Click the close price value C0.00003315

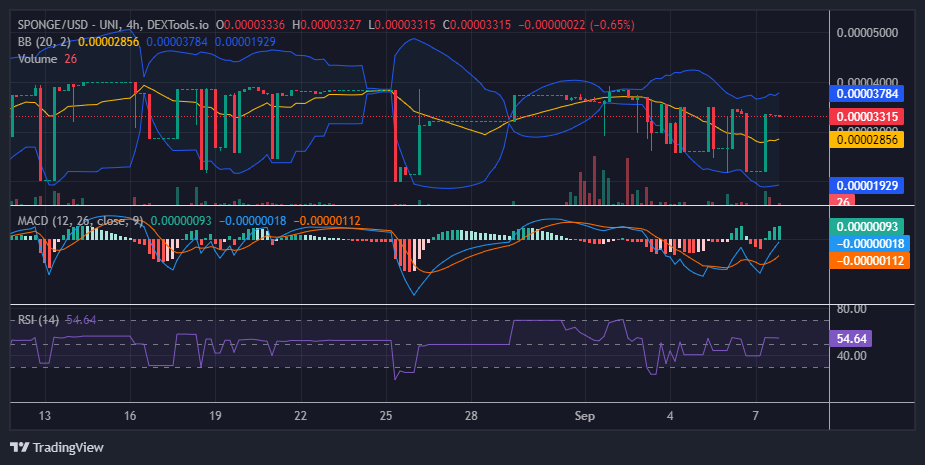(x=477, y=25)
